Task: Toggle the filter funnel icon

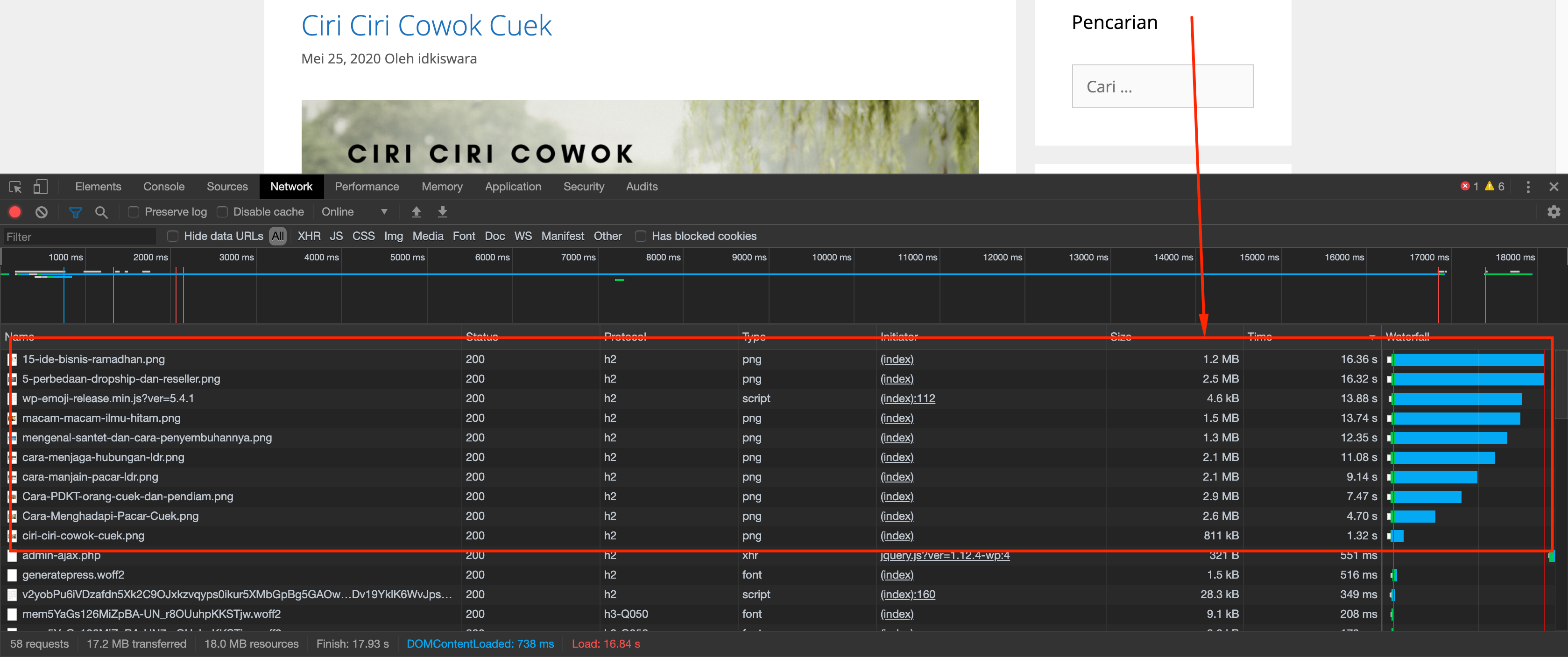Action: [76, 212]
